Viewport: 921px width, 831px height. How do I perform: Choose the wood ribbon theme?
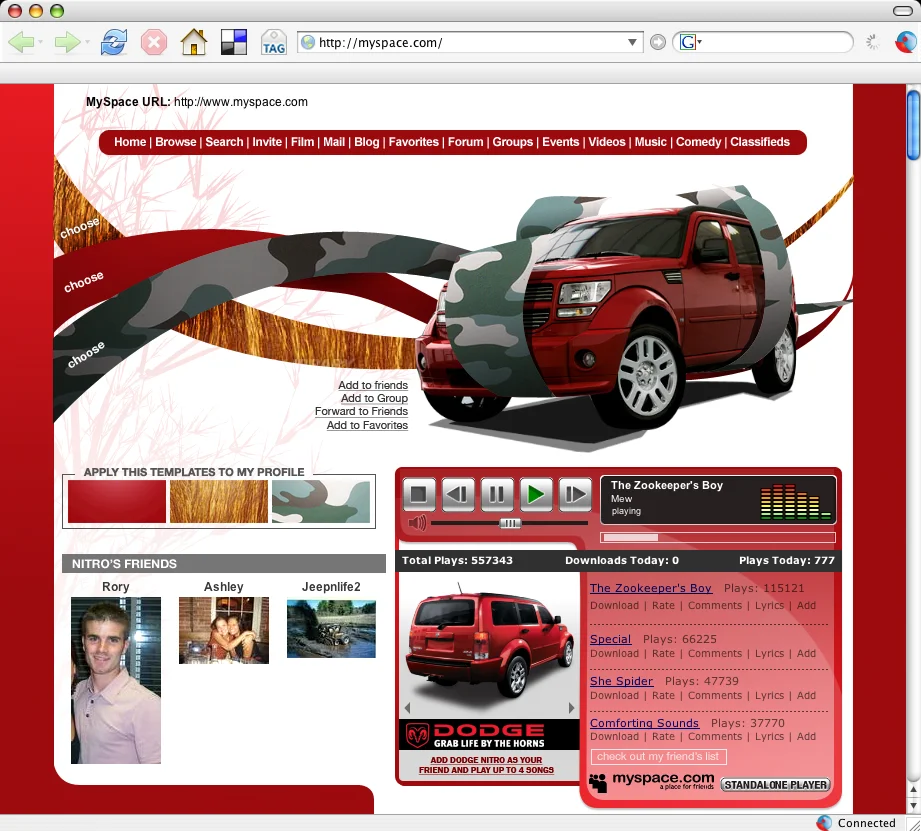click(x=79, y=227)
